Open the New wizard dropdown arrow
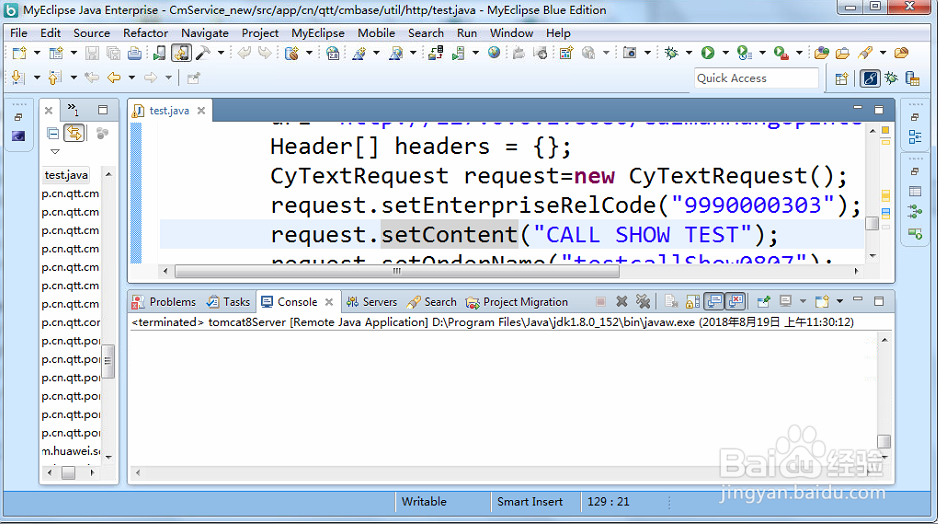The height and width of the screenshot is (525, 938). pos(36,53)
